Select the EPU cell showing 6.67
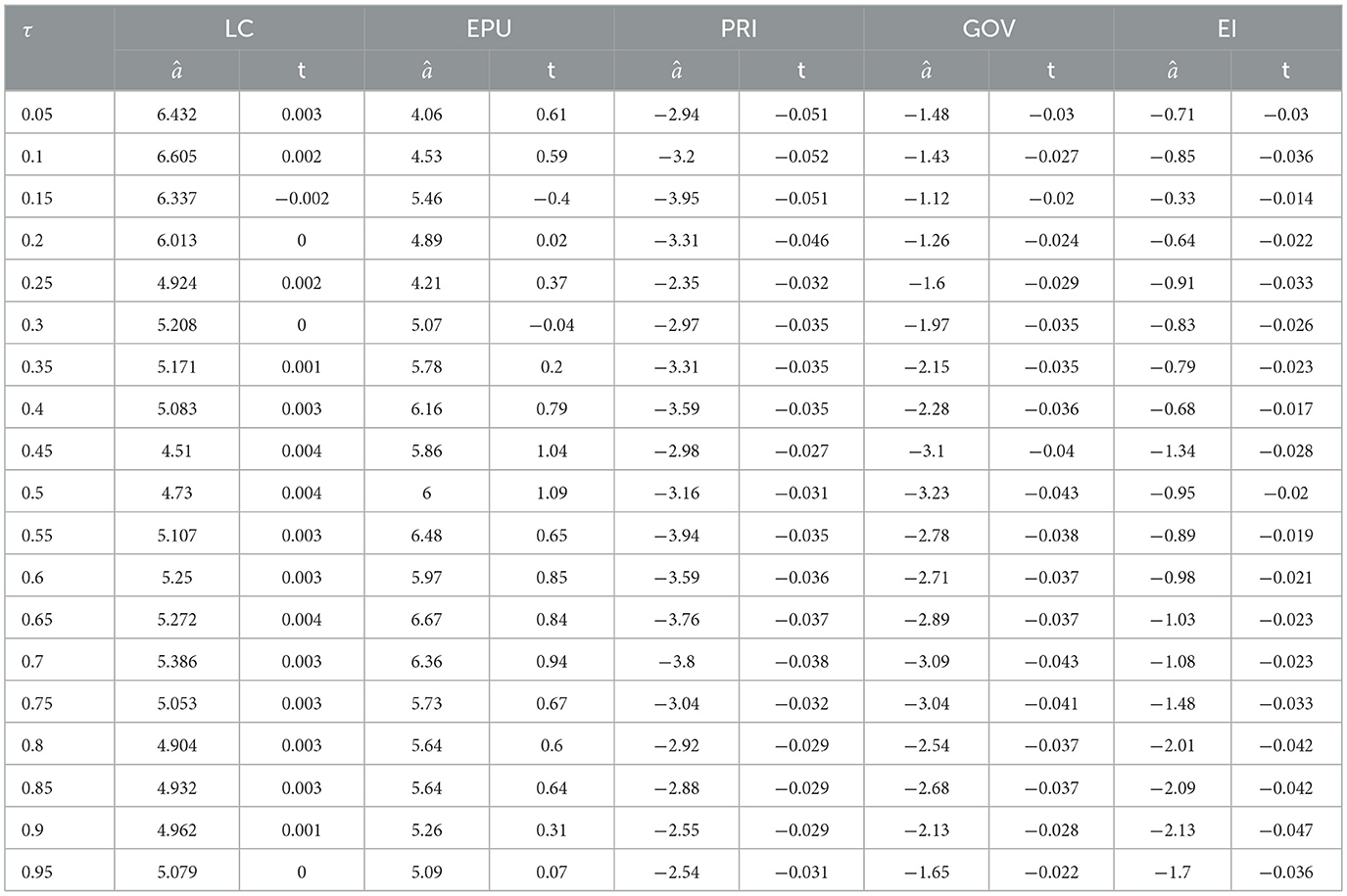This screenshot has width=1347, height=896. pyautogui.click(x=426, y=619)
